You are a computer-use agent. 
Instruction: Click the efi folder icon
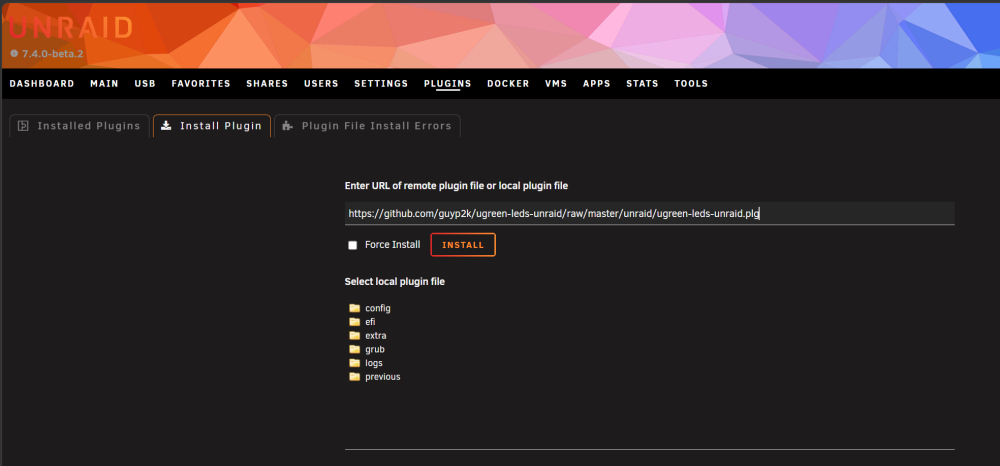pos(355,322)
